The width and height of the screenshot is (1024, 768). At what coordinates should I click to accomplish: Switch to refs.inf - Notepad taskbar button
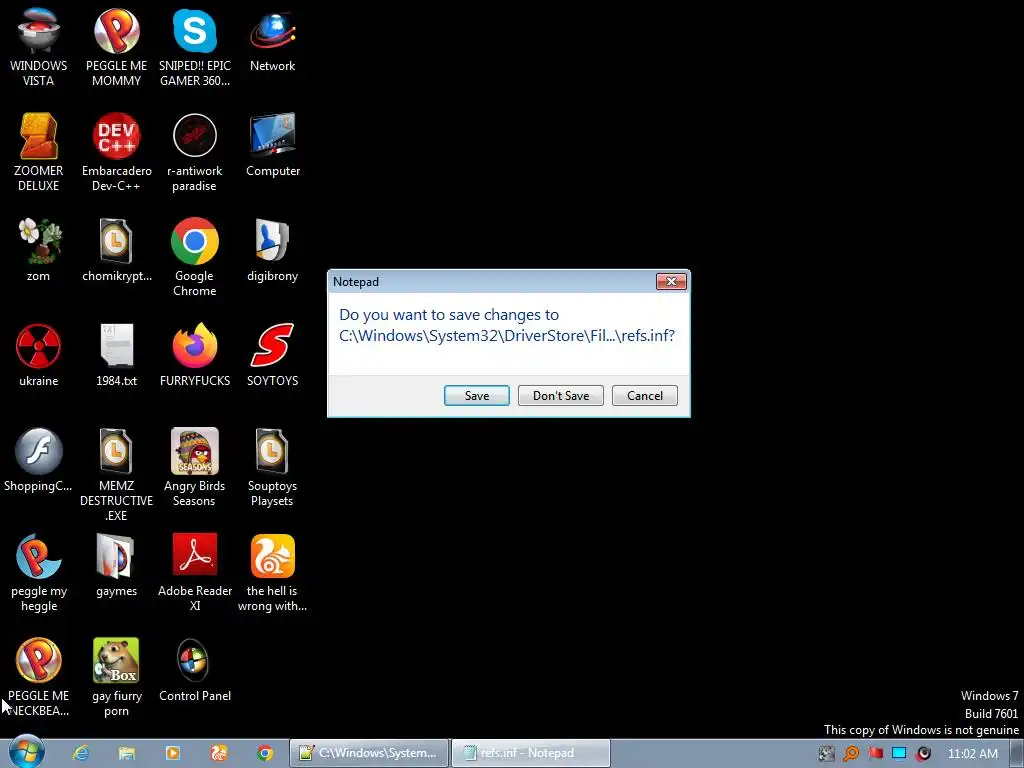coord(530,753)
